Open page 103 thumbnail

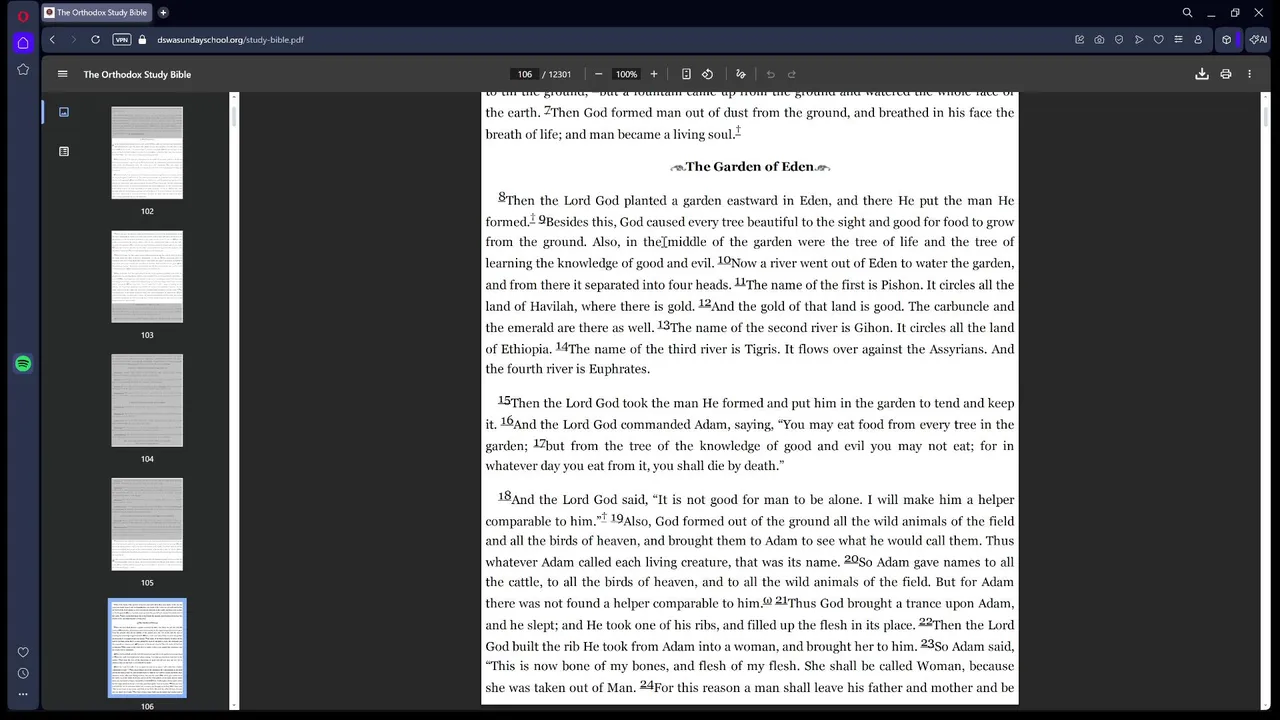(x=147, y=277)
